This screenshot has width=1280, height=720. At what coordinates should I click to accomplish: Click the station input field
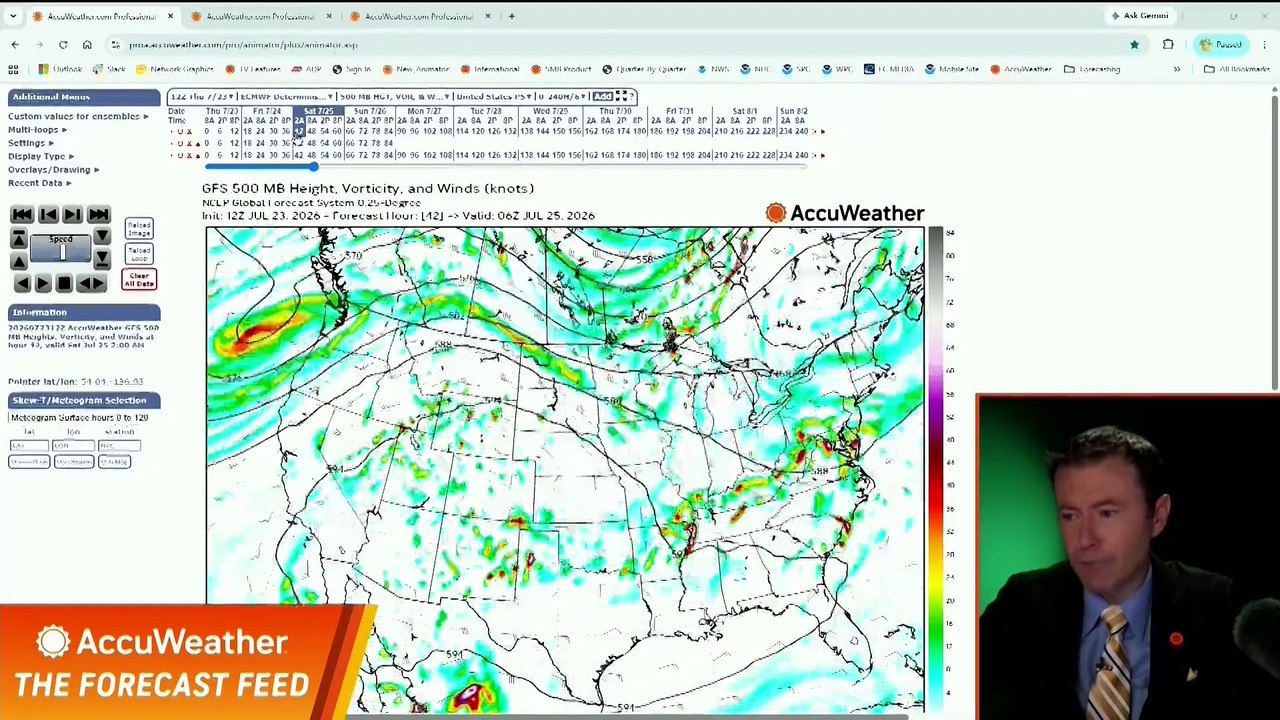point(119,446)
